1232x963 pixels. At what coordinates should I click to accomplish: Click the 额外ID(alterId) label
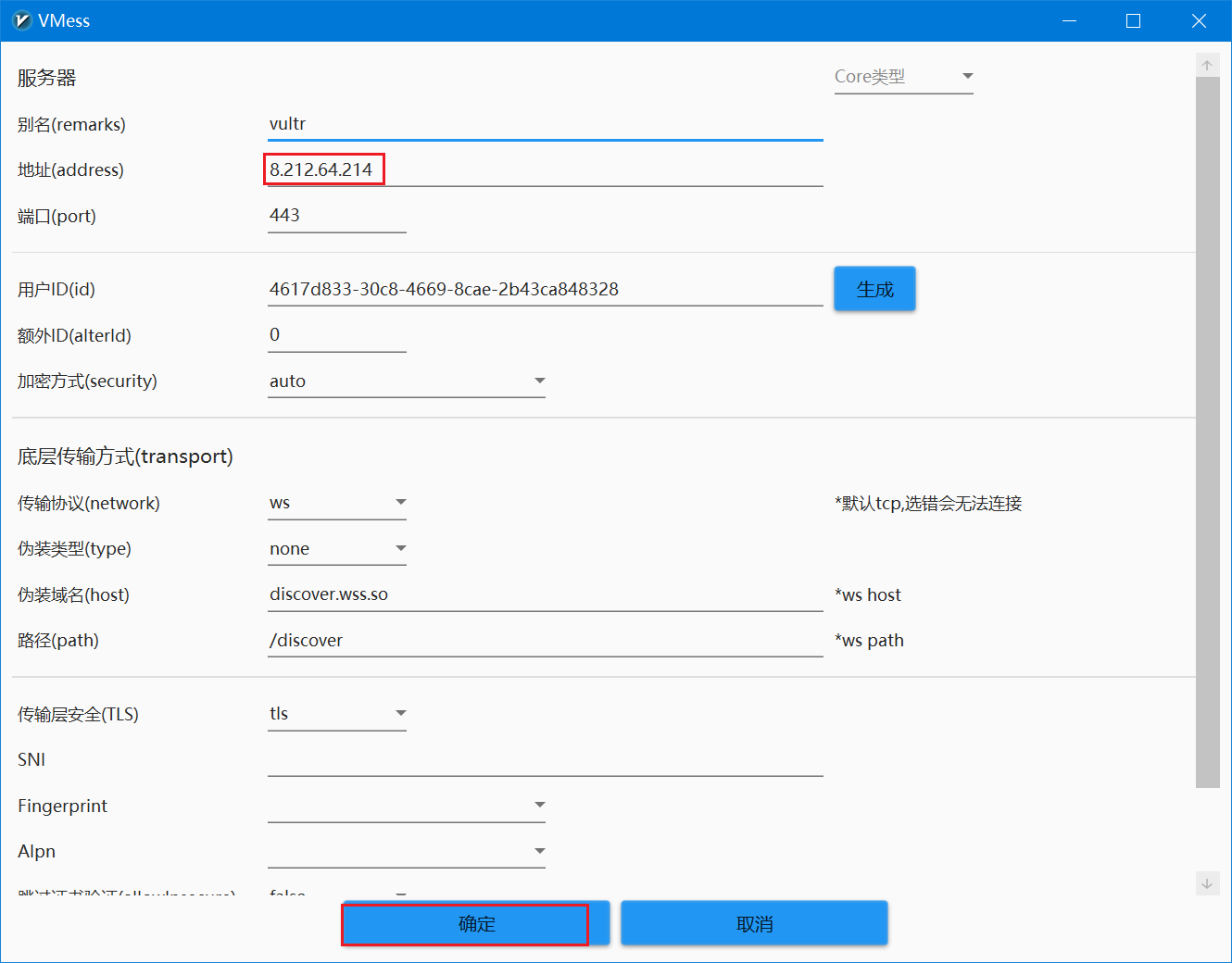click(x=74, y=335)
